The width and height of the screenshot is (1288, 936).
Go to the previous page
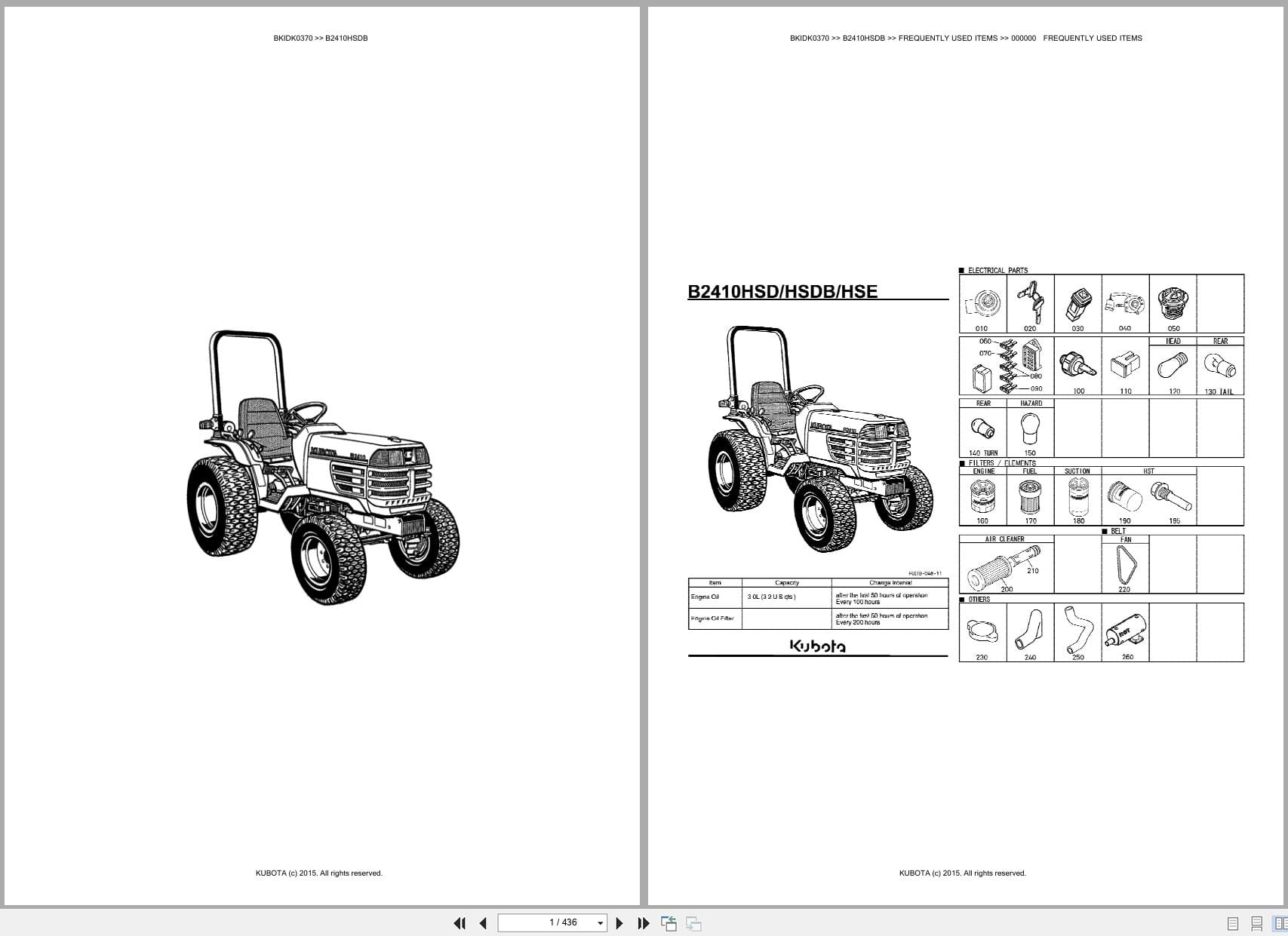483,923
